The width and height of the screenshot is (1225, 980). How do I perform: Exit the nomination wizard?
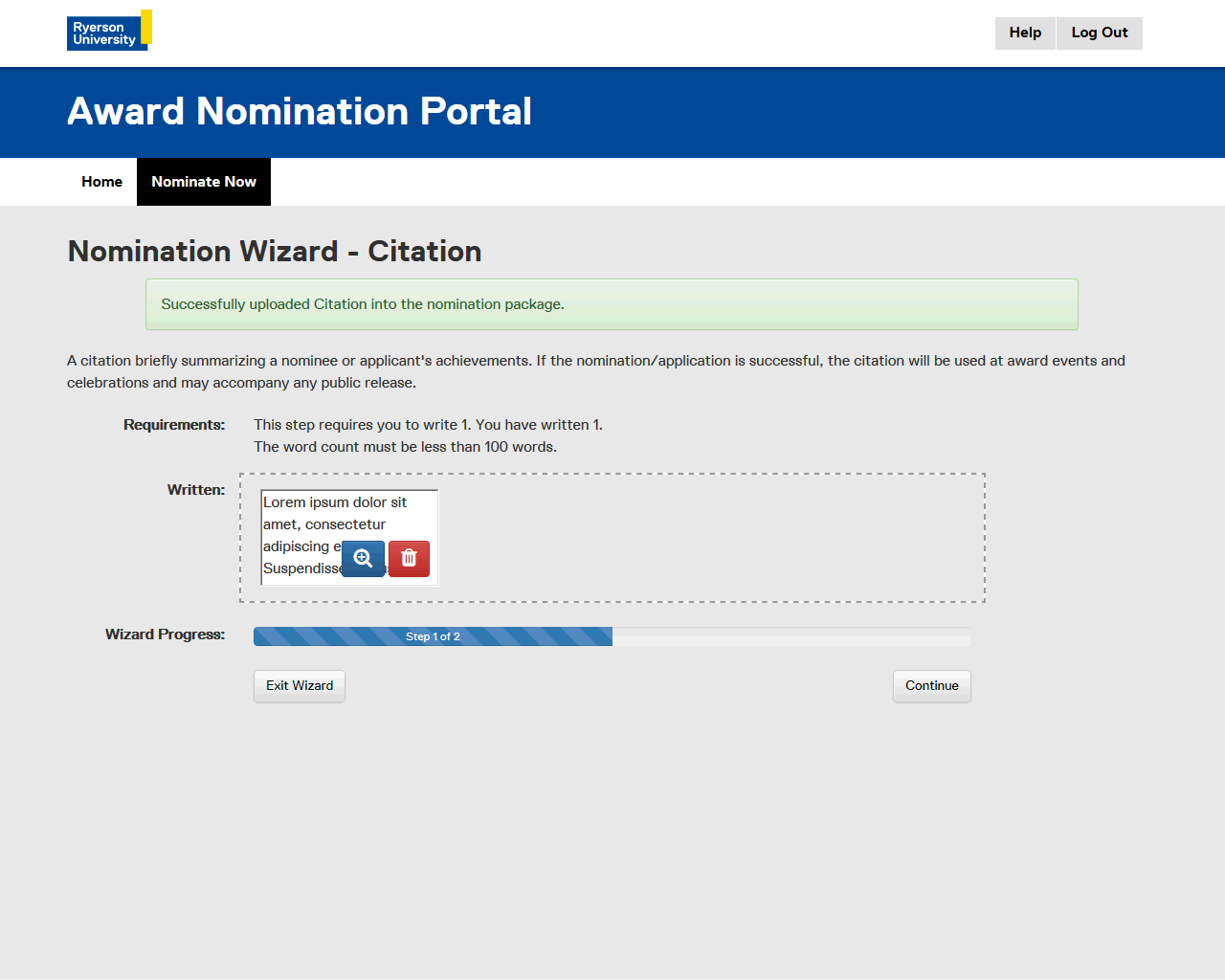[x=300, y=686]
